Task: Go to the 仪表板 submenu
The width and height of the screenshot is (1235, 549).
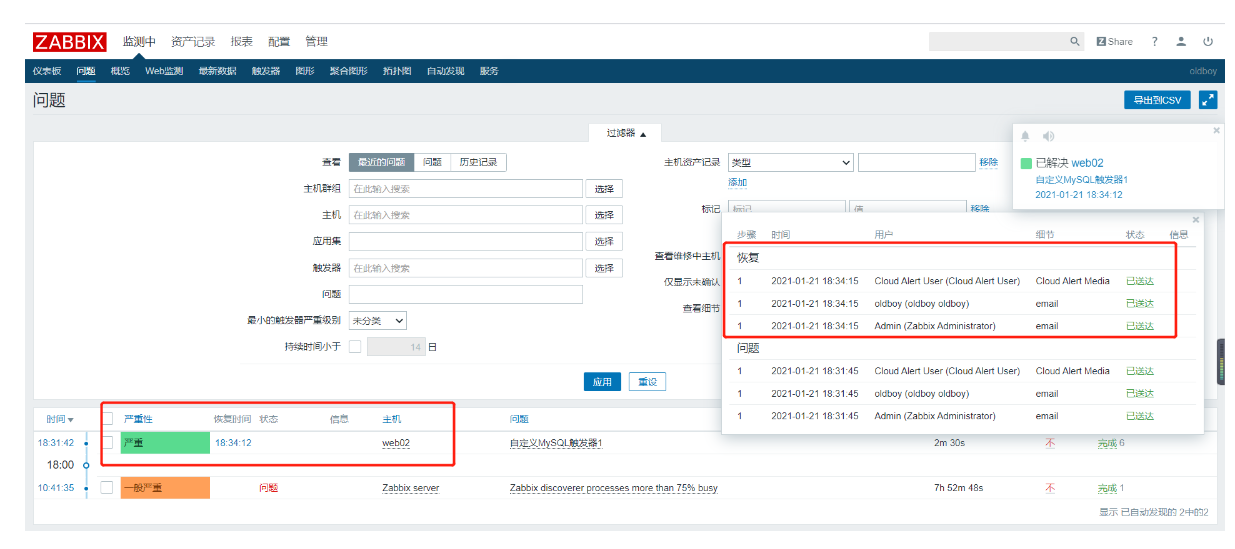Action: (47, 71)
